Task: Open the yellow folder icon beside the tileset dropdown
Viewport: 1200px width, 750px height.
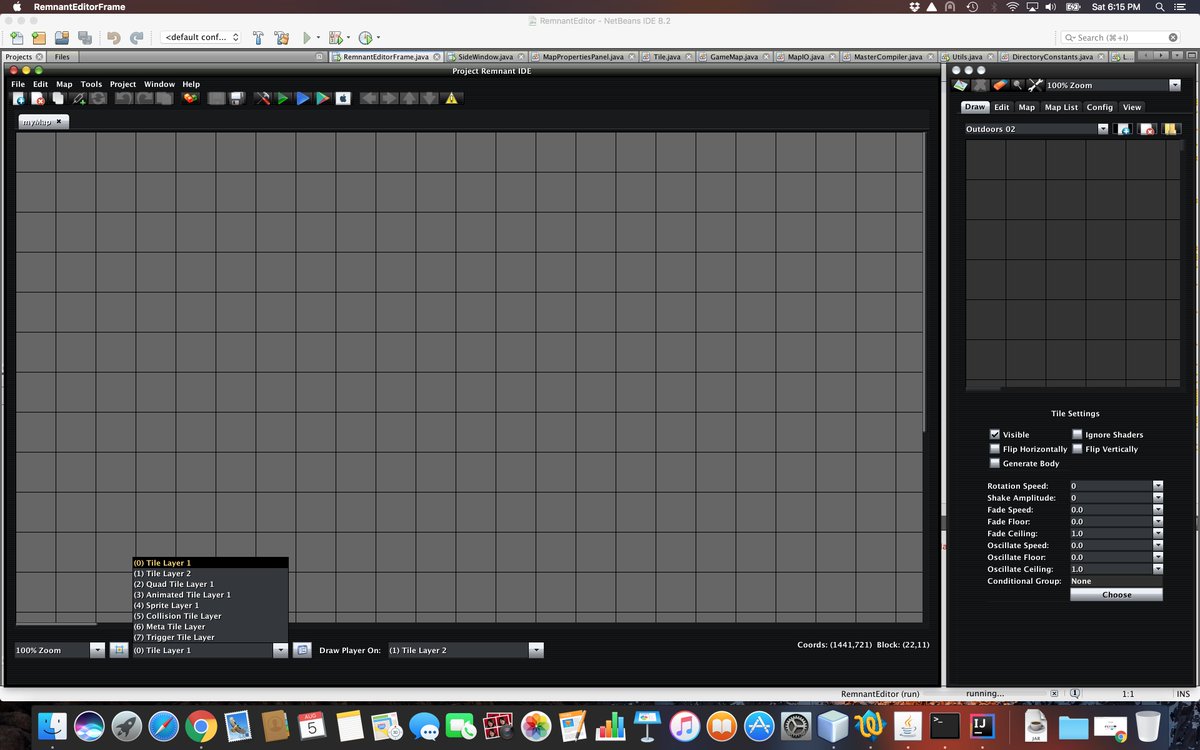Action: tap(1170, 128)
